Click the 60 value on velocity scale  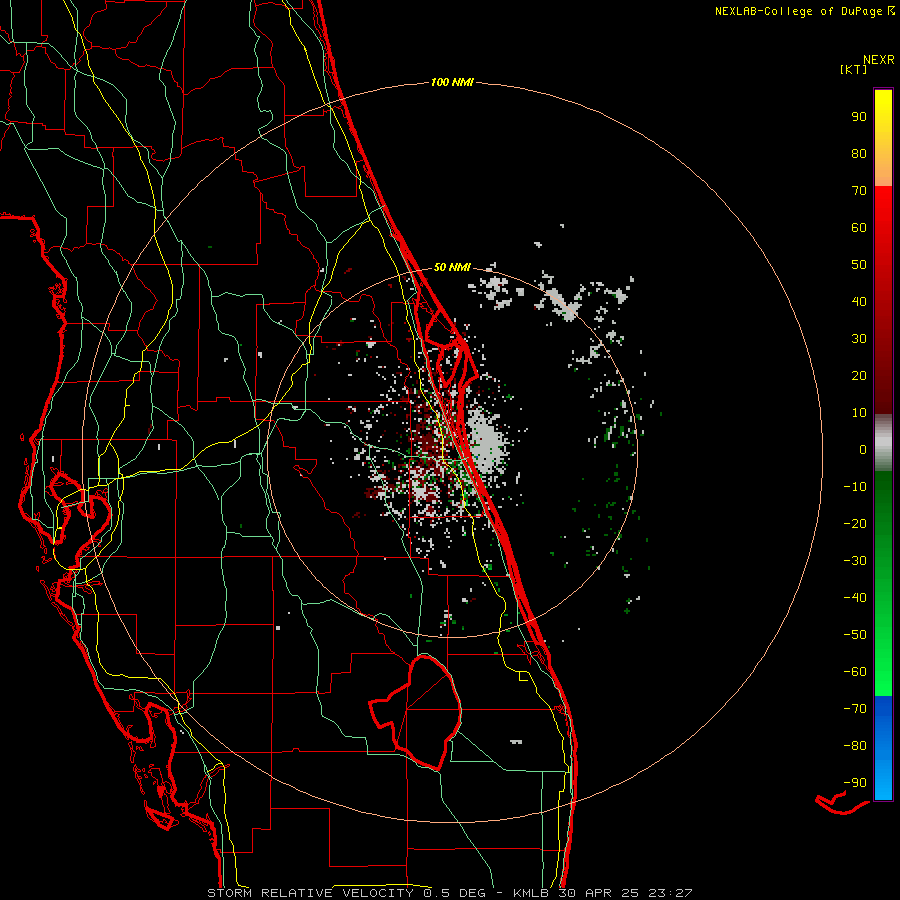coord(859,227)
